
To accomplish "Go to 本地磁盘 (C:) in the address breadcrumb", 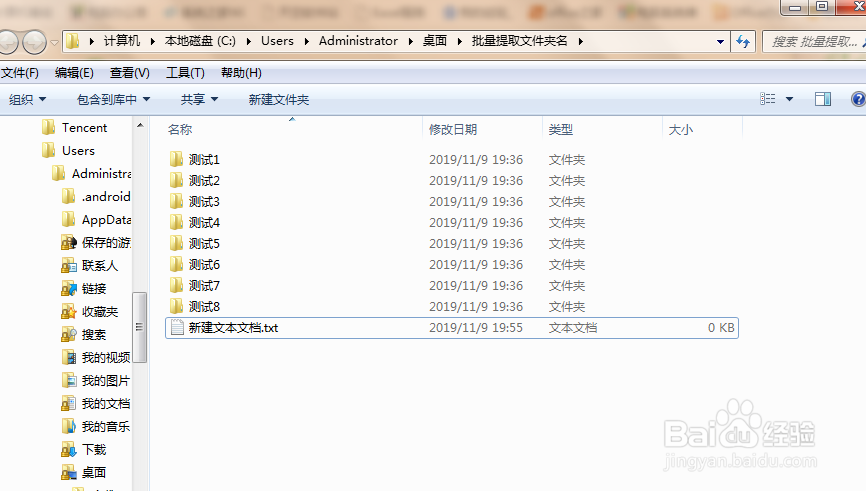I will tap(200, 41).
